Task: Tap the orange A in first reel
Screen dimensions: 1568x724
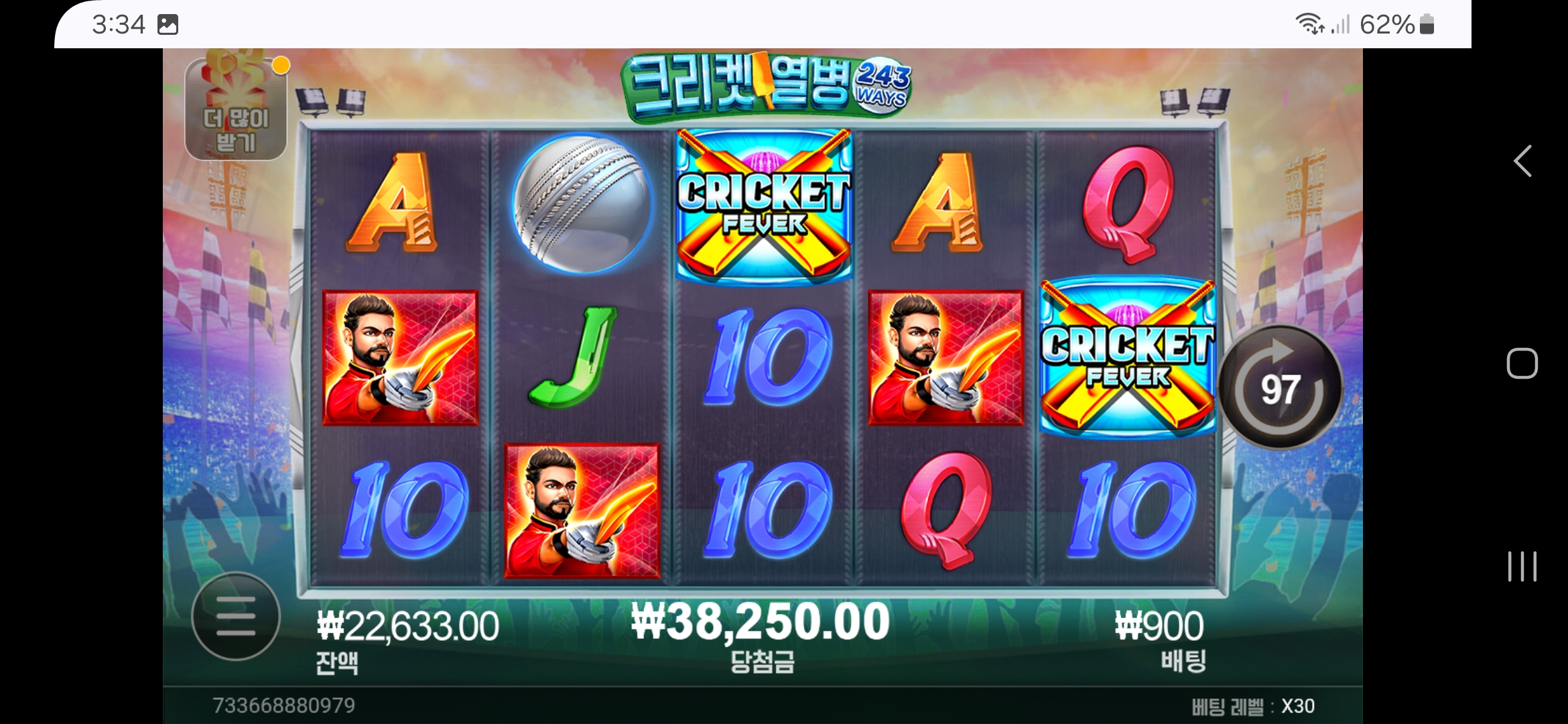Action: (x=392, y=202)
